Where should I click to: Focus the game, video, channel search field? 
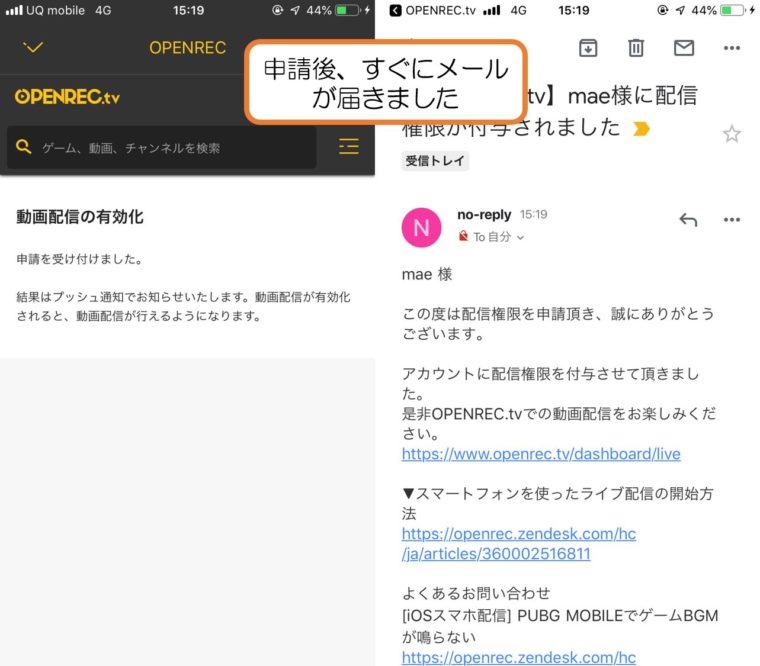161,147
